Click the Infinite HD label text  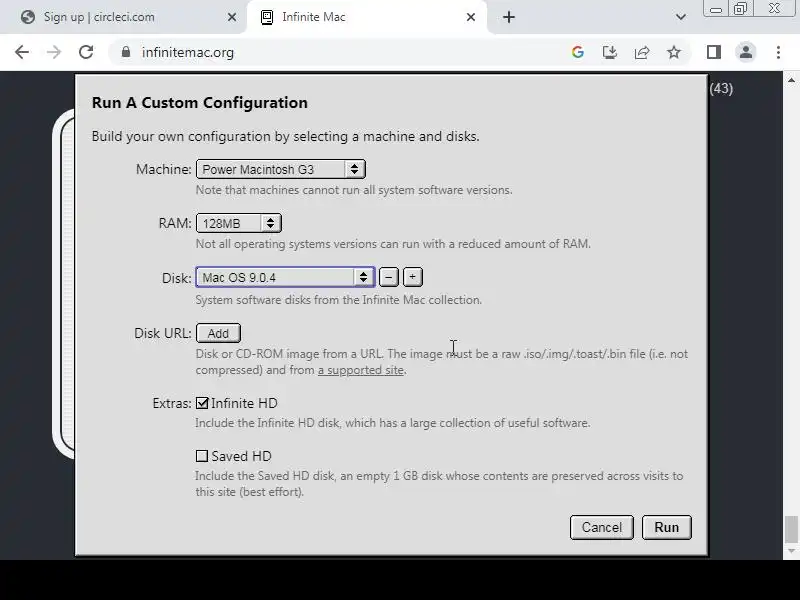click(244, 403)
